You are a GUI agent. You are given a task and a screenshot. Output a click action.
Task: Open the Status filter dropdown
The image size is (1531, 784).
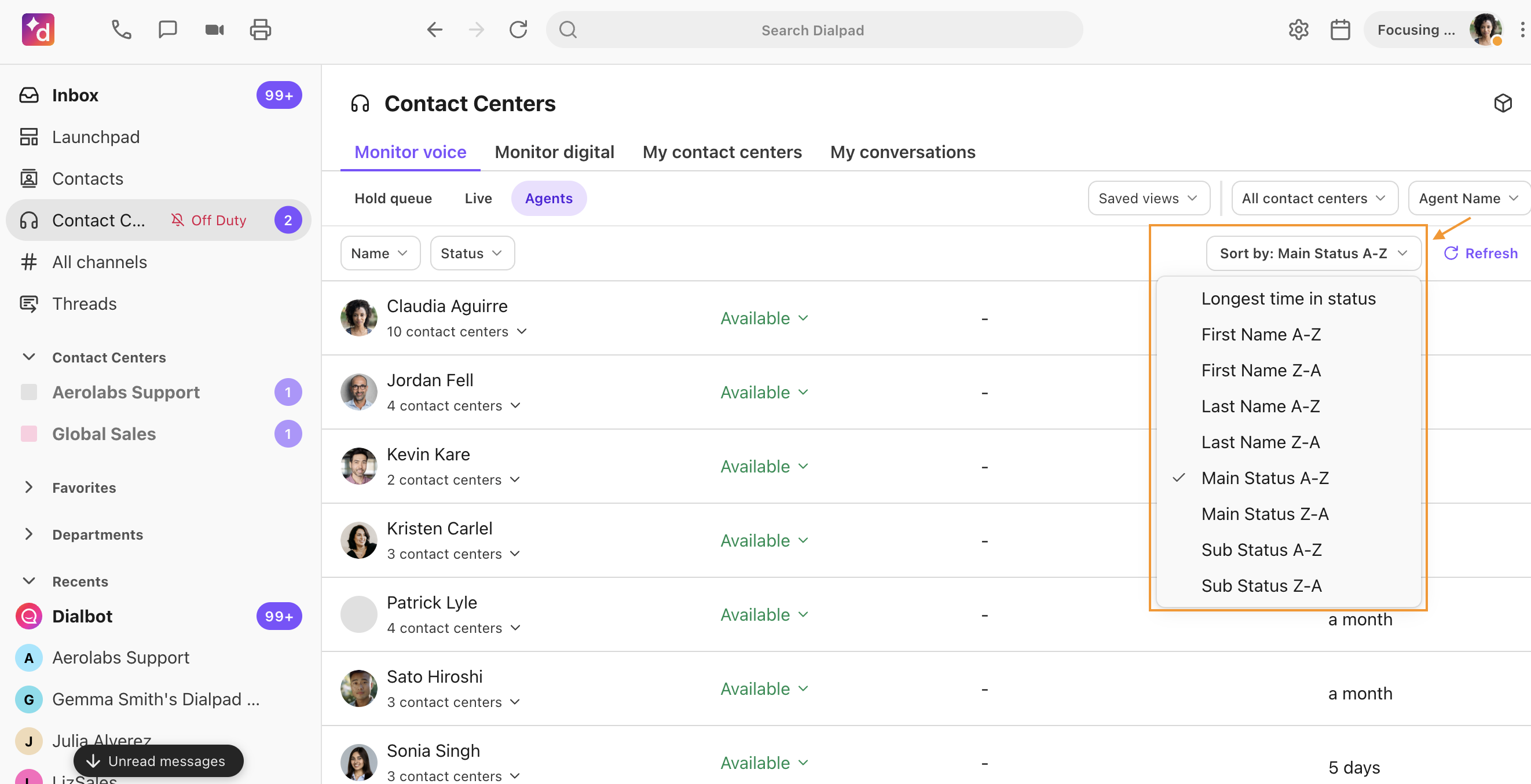(472, 253)
